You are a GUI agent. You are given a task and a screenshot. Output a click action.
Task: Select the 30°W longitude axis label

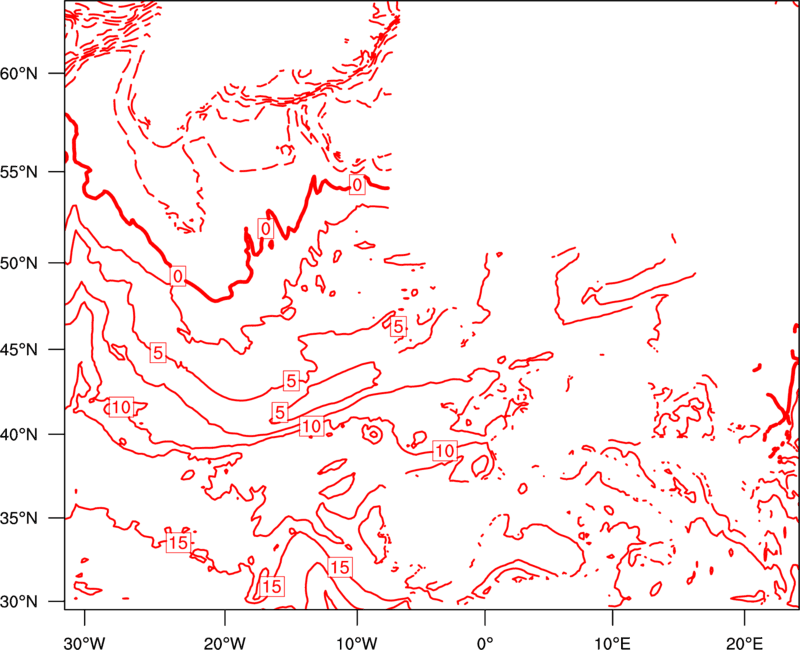(x=85, y=643)
